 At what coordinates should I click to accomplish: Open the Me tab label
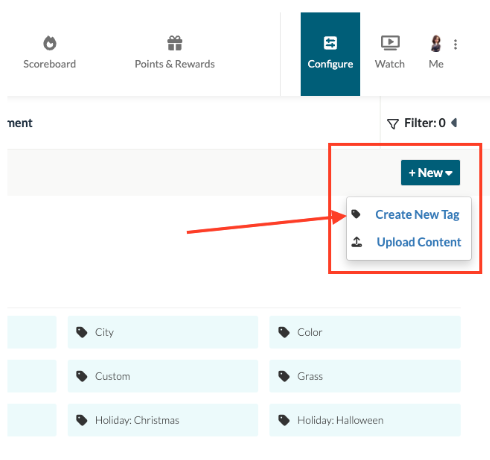[436, 64]
